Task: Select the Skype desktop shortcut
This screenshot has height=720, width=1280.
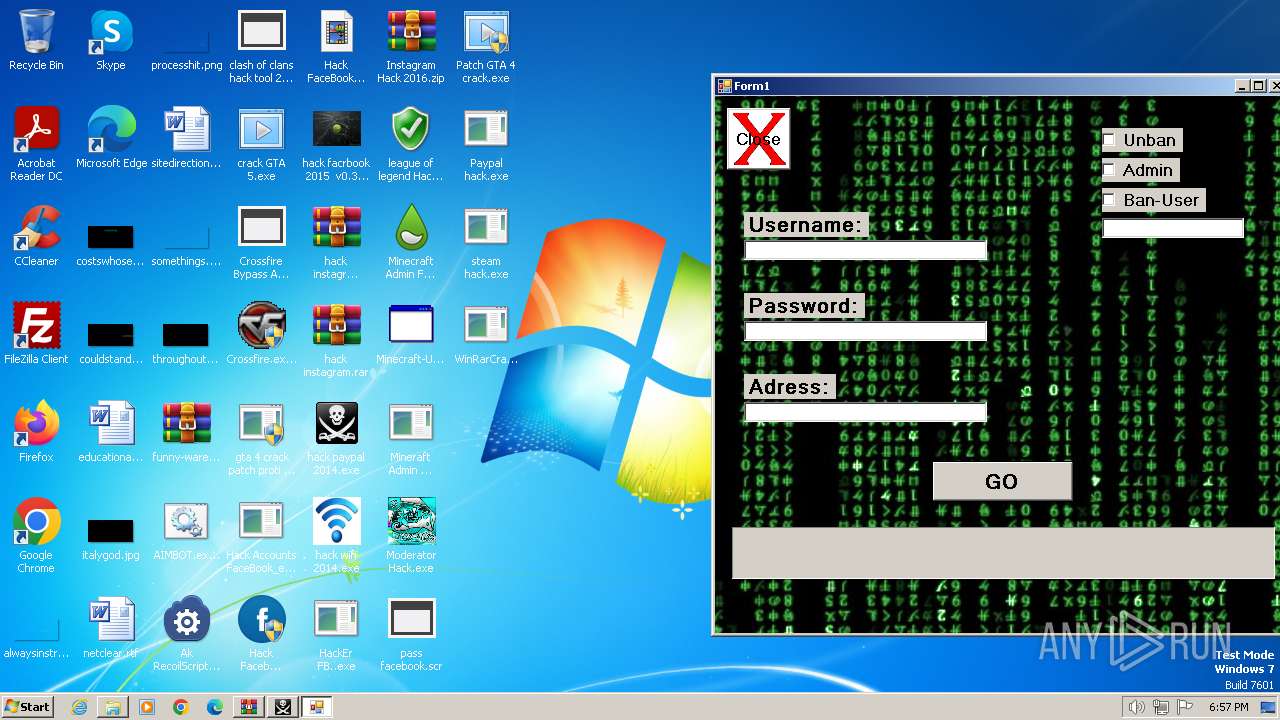Action: pos(111,41)
